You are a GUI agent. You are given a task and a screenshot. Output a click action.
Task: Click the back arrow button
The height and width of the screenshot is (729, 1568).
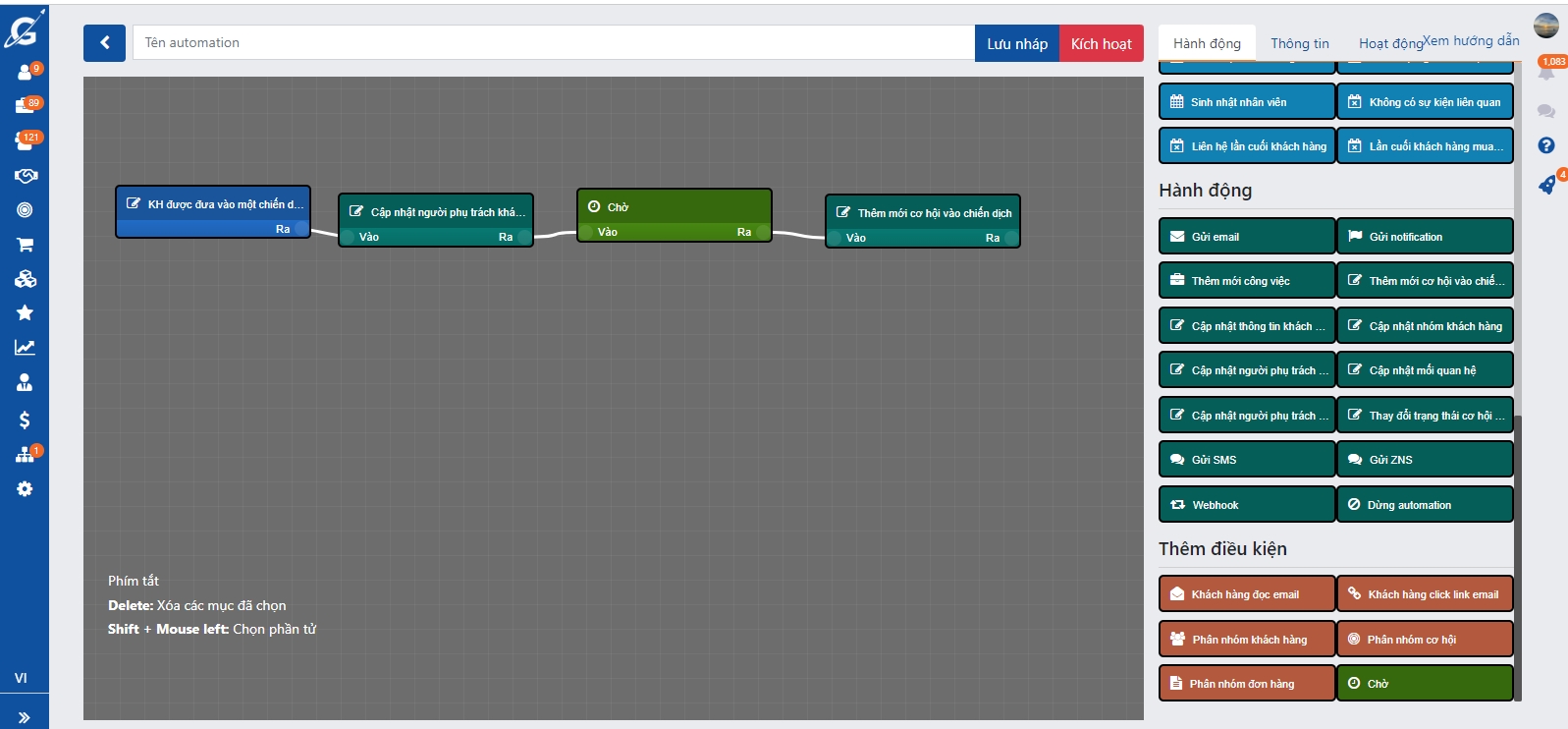click(104, 43)
